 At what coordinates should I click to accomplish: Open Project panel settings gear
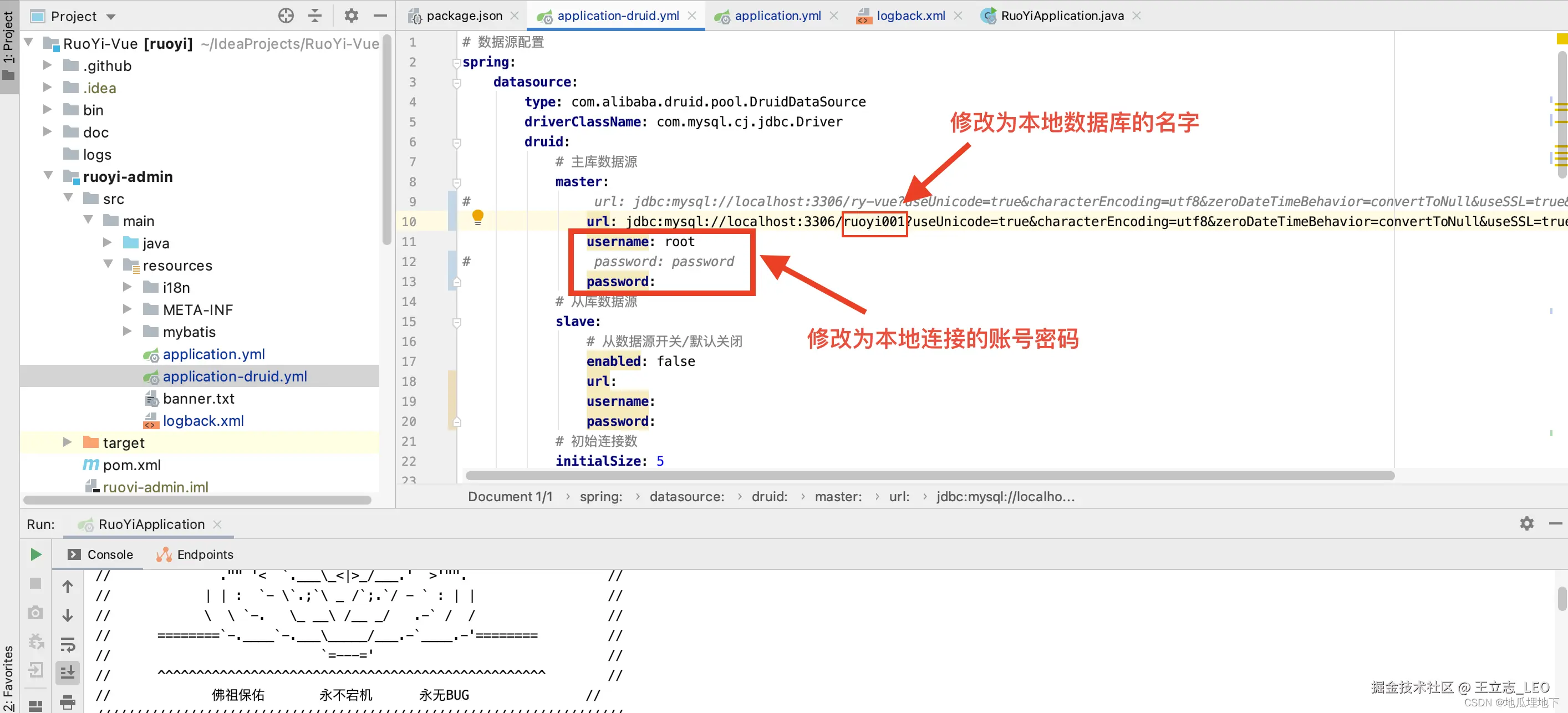pyautogui.click(x=351, y=16)
